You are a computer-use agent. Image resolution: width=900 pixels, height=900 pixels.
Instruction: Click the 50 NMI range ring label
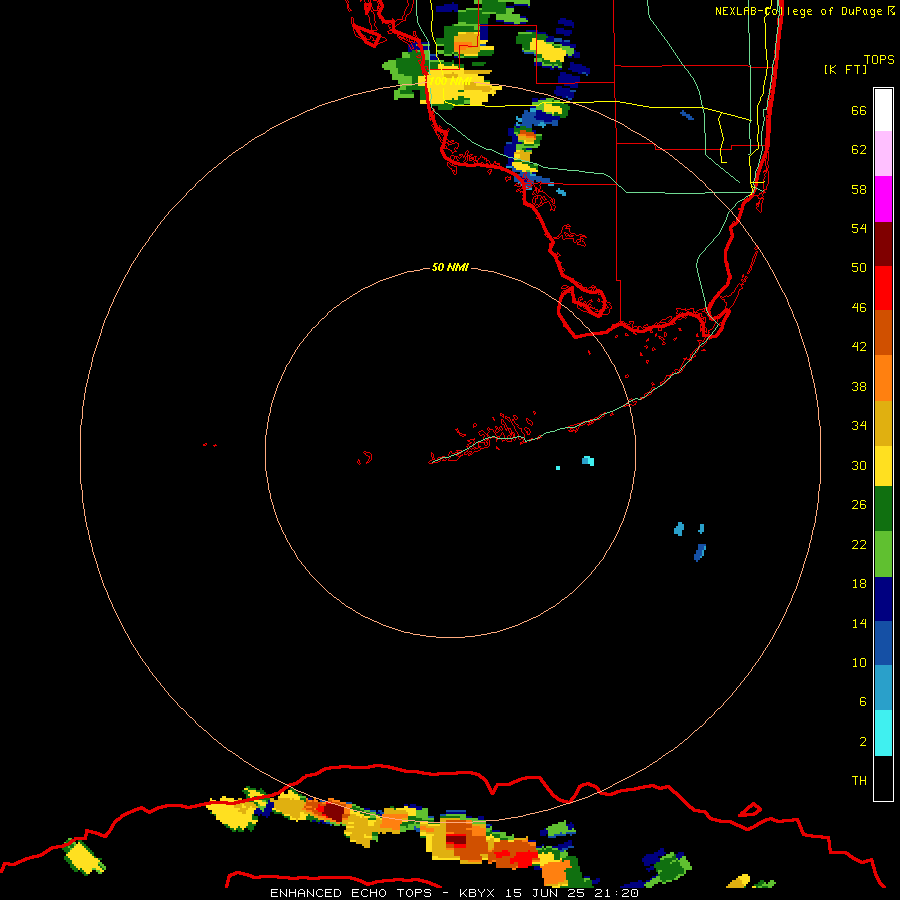click(450, 267)
